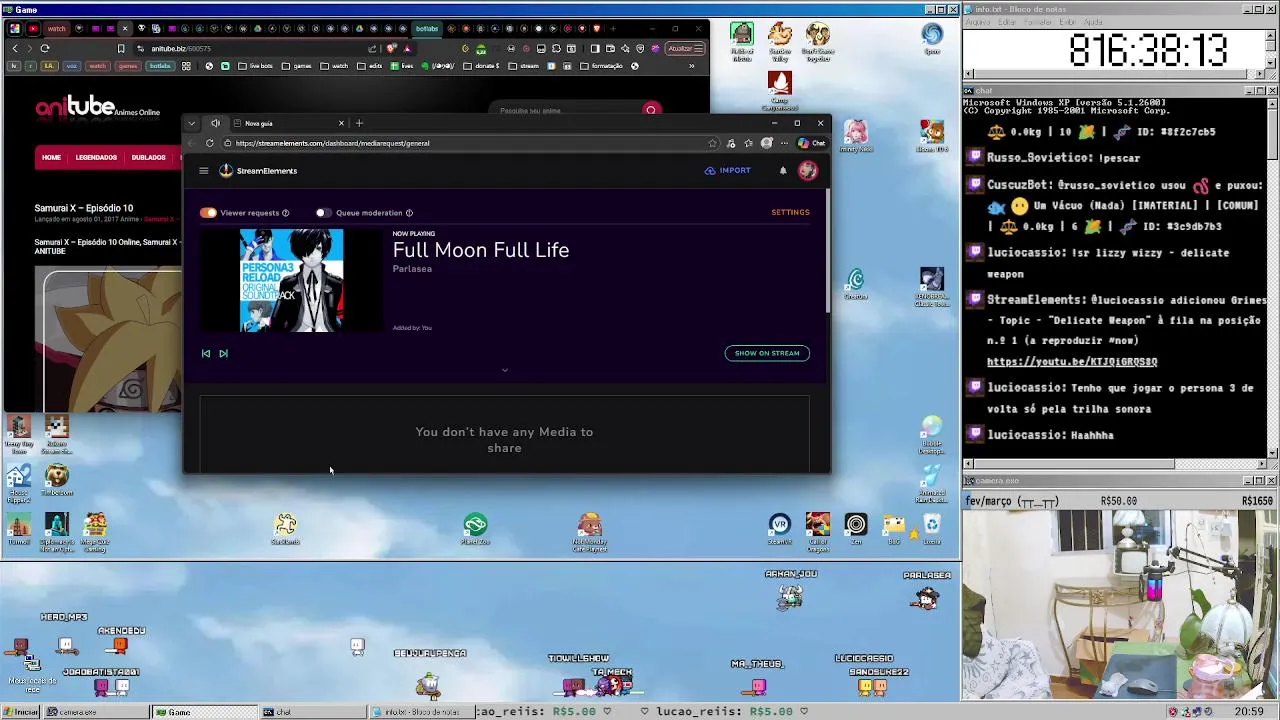The image size is (1280, 720).
Task: Expand the now playing panel chevron
Action: (504, 370)
